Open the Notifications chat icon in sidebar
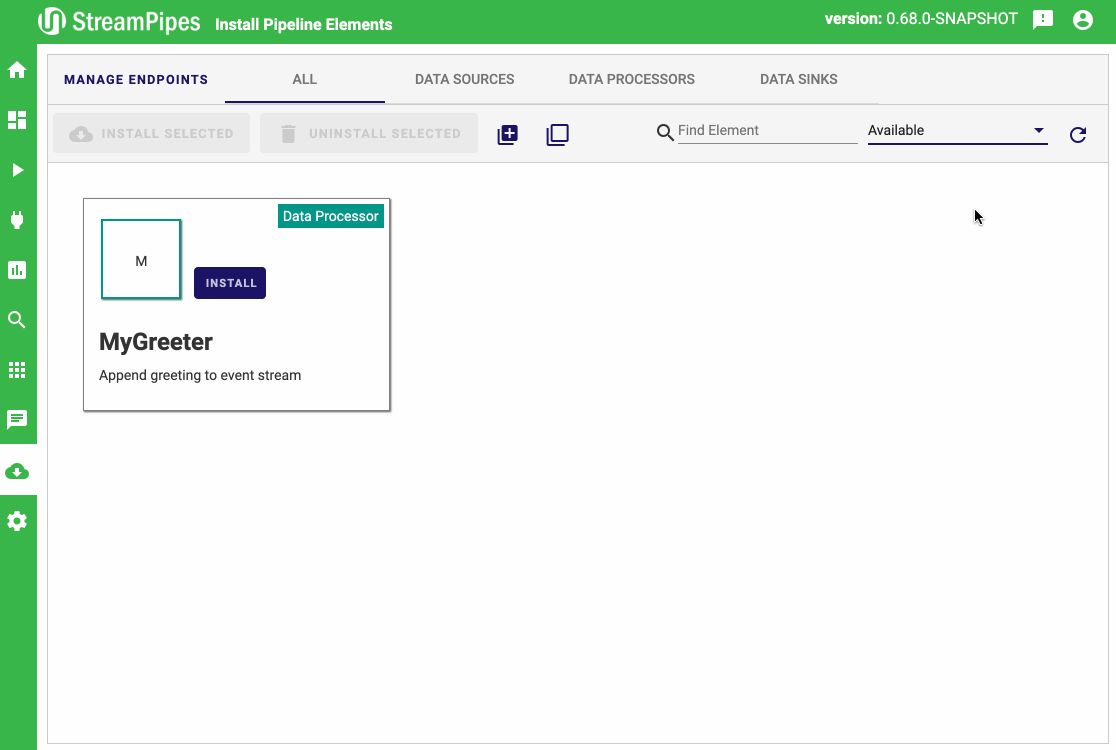The width and height of the screenshot is (1116, 750). point(17,420)
